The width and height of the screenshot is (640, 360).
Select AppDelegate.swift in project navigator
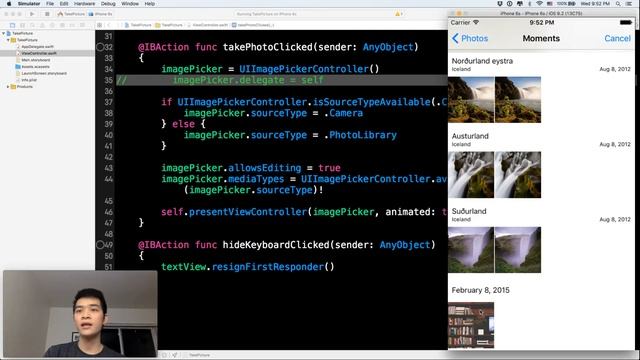37,47
